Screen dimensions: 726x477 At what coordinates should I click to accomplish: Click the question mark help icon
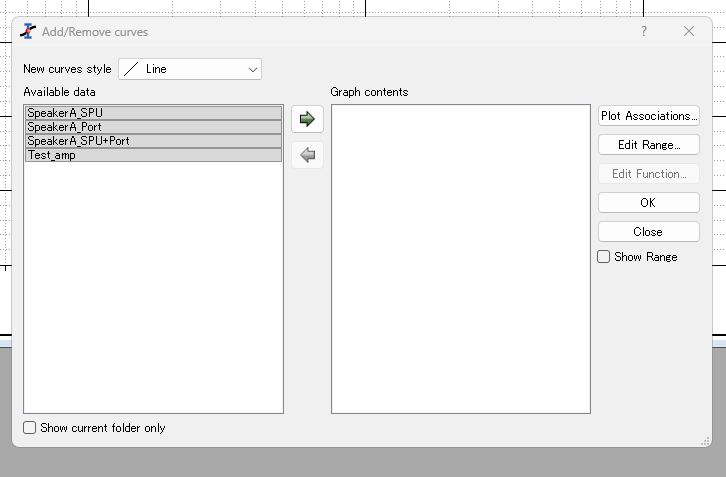tap(644, 31)
